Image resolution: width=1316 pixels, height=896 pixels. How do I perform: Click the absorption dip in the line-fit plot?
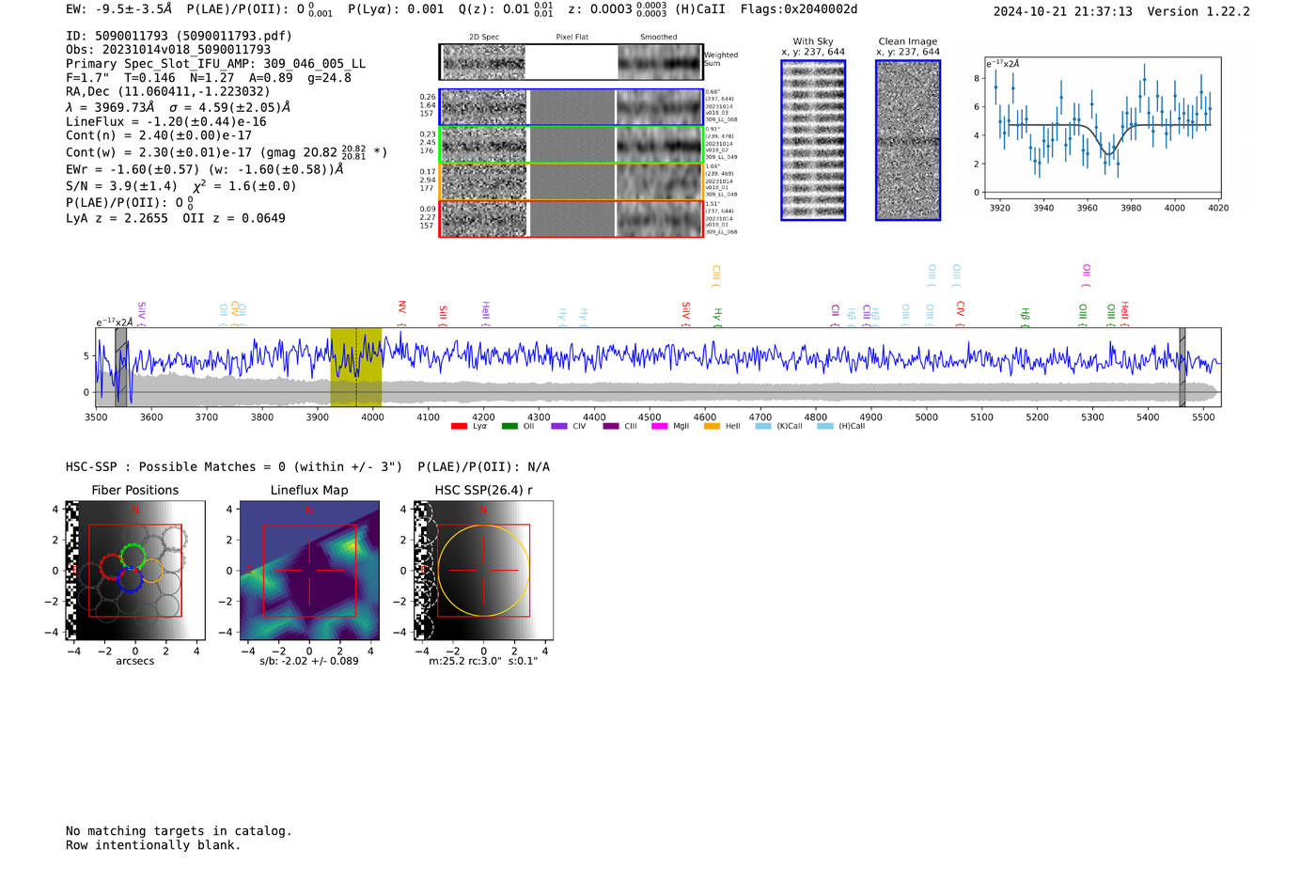coord(1108,150)
